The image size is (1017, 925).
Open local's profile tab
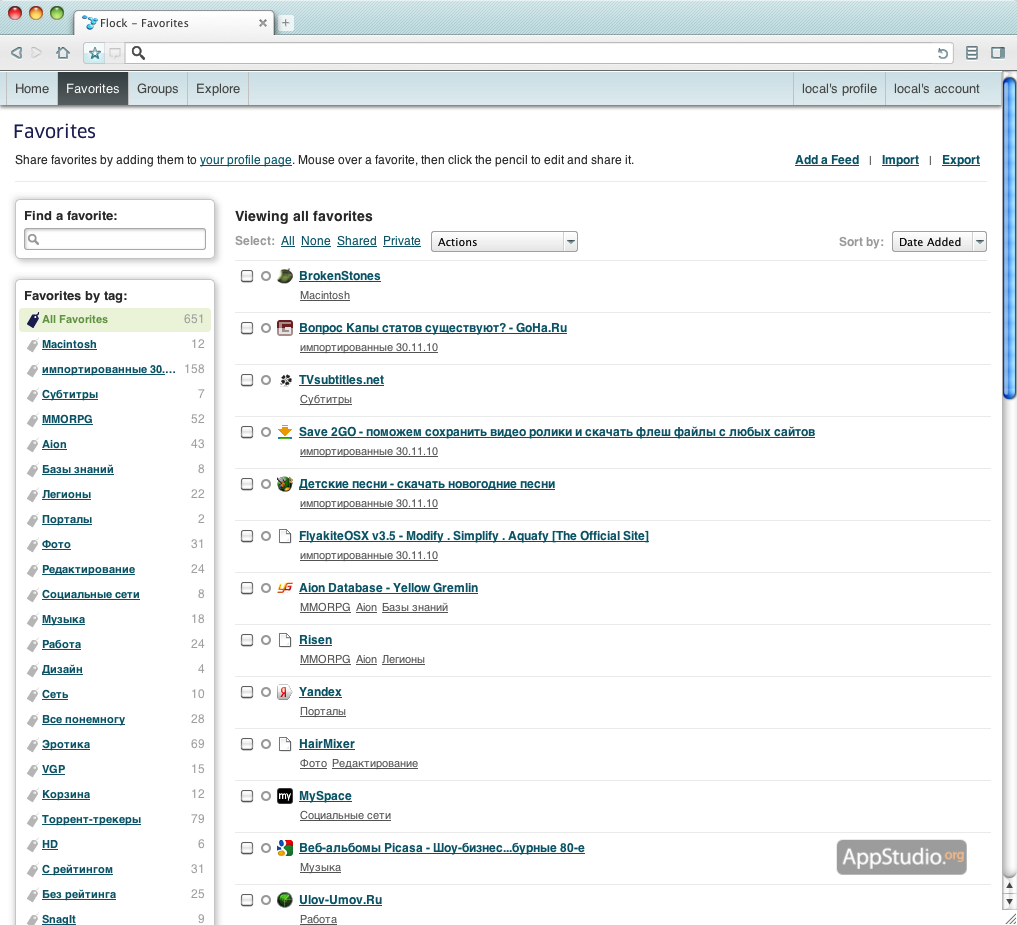pos(839,89)
